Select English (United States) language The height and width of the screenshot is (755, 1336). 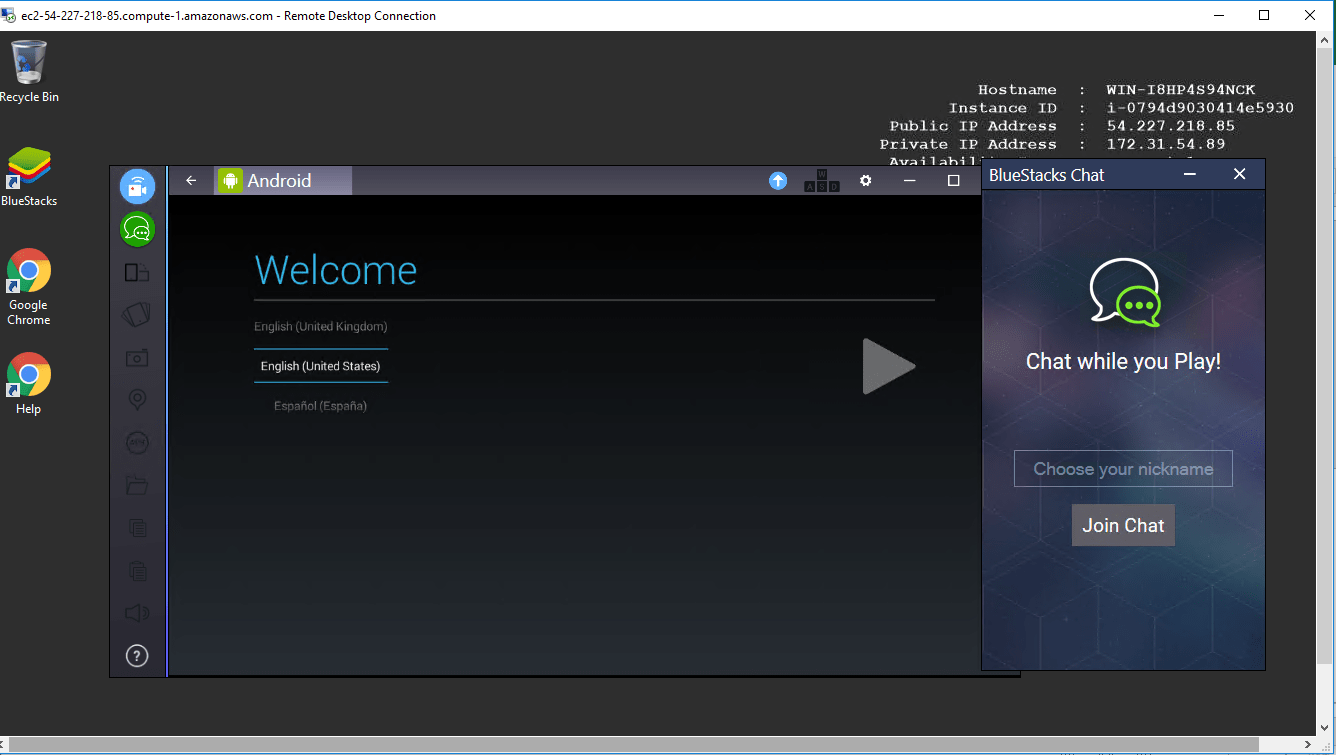point(321,366)
